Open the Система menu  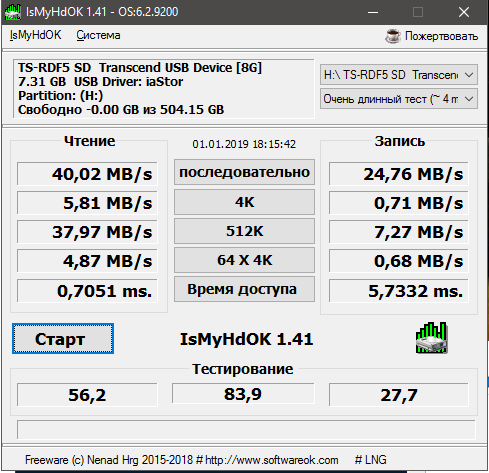click(x=98, y=35)
